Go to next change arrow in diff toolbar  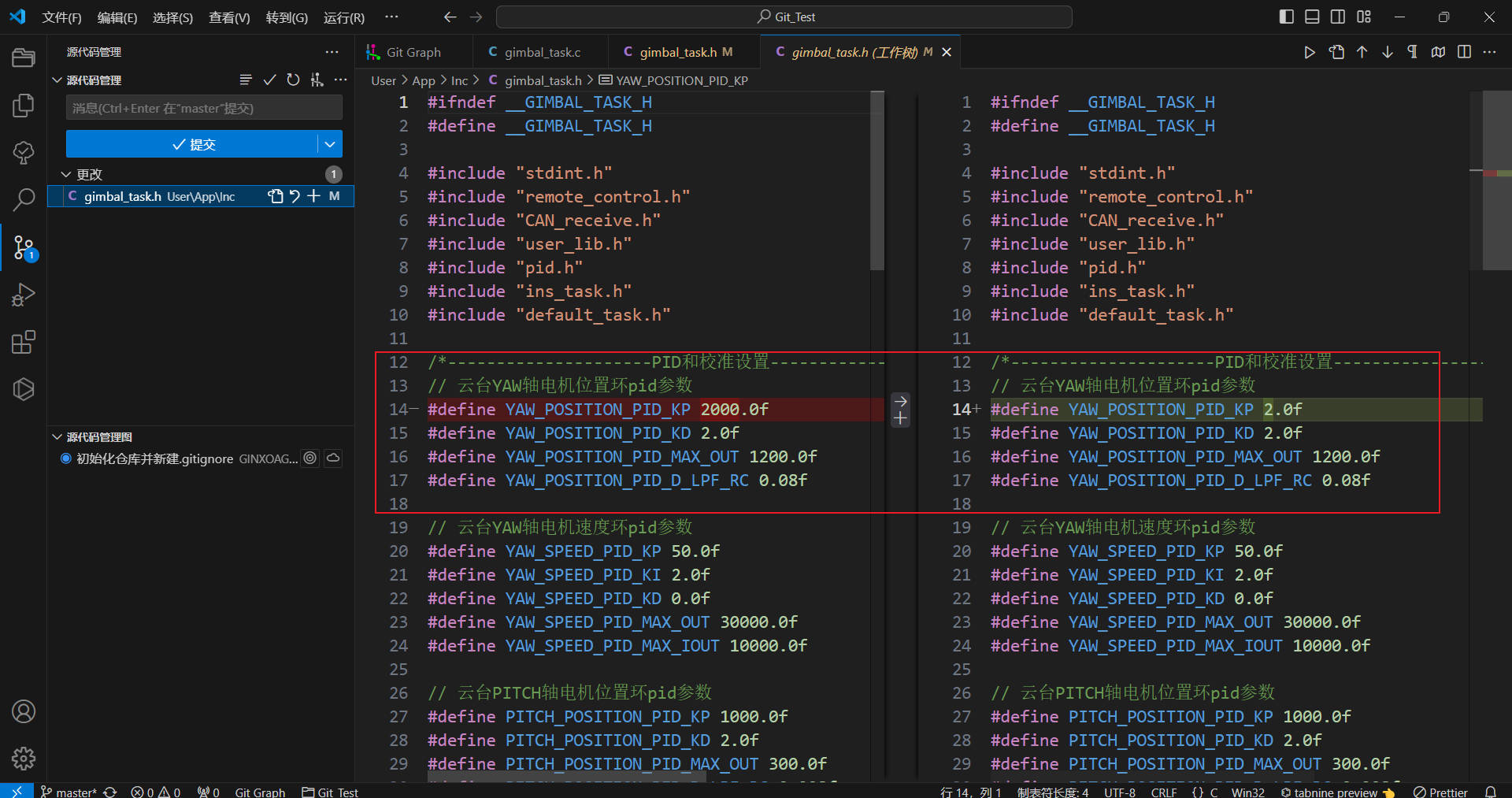coord(1387,52)
